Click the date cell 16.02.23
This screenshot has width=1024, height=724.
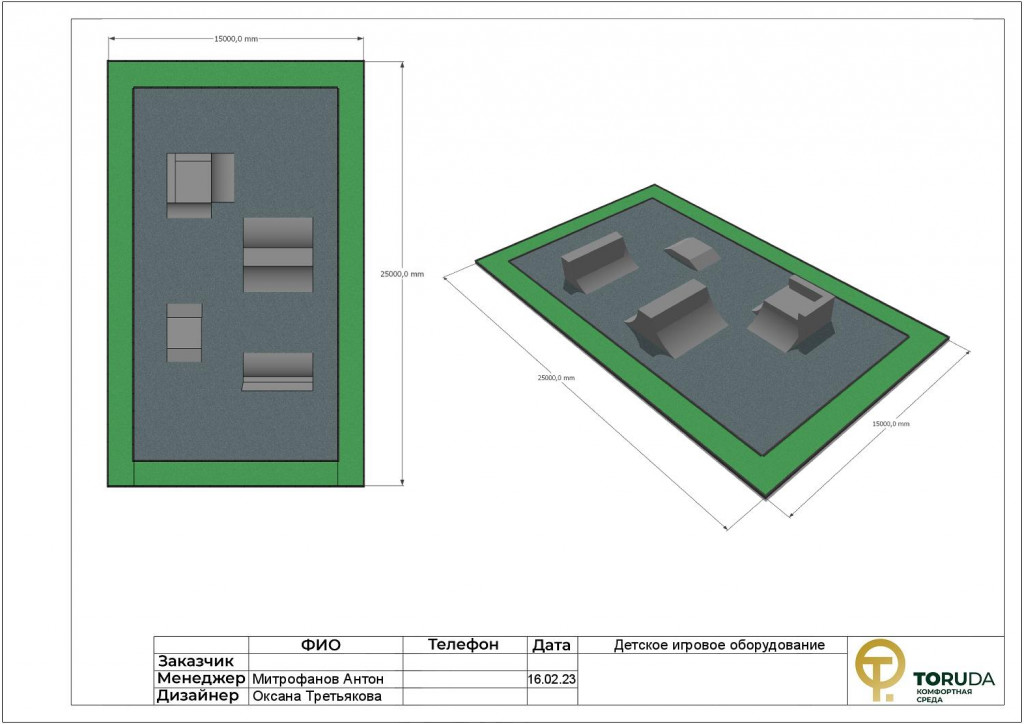552,679
